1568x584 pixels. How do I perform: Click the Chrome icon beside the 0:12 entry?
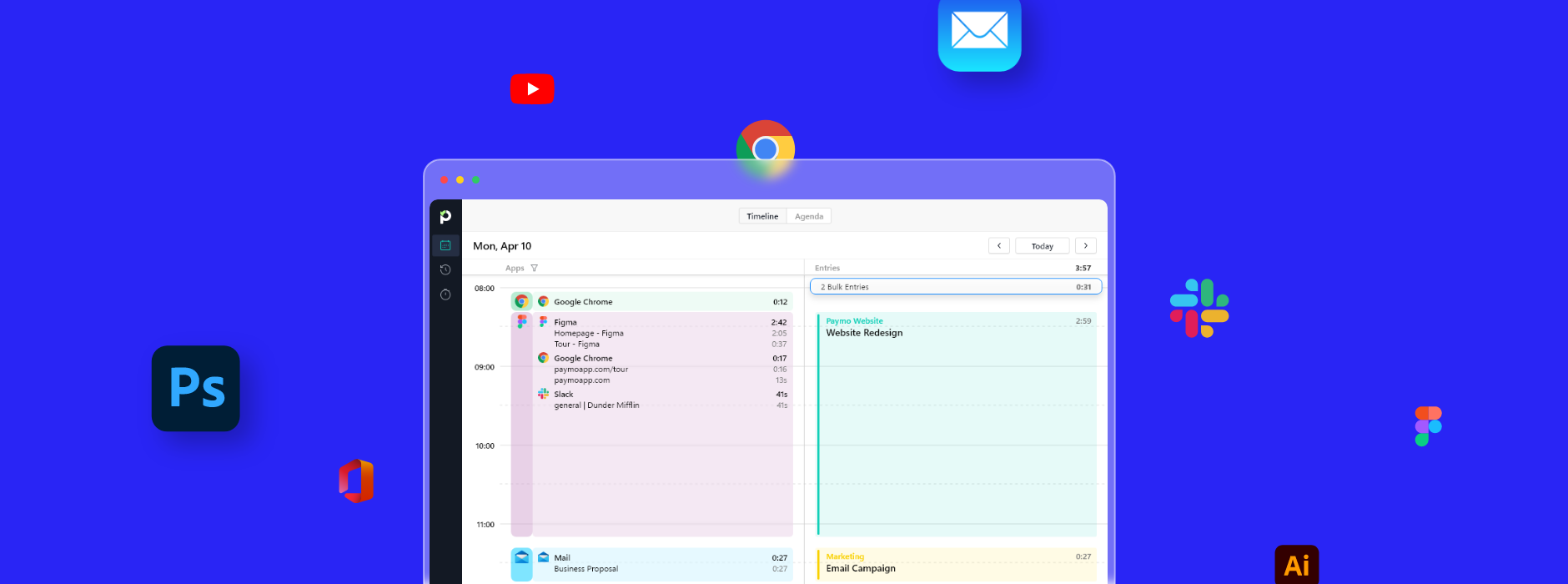pos(543,301)
